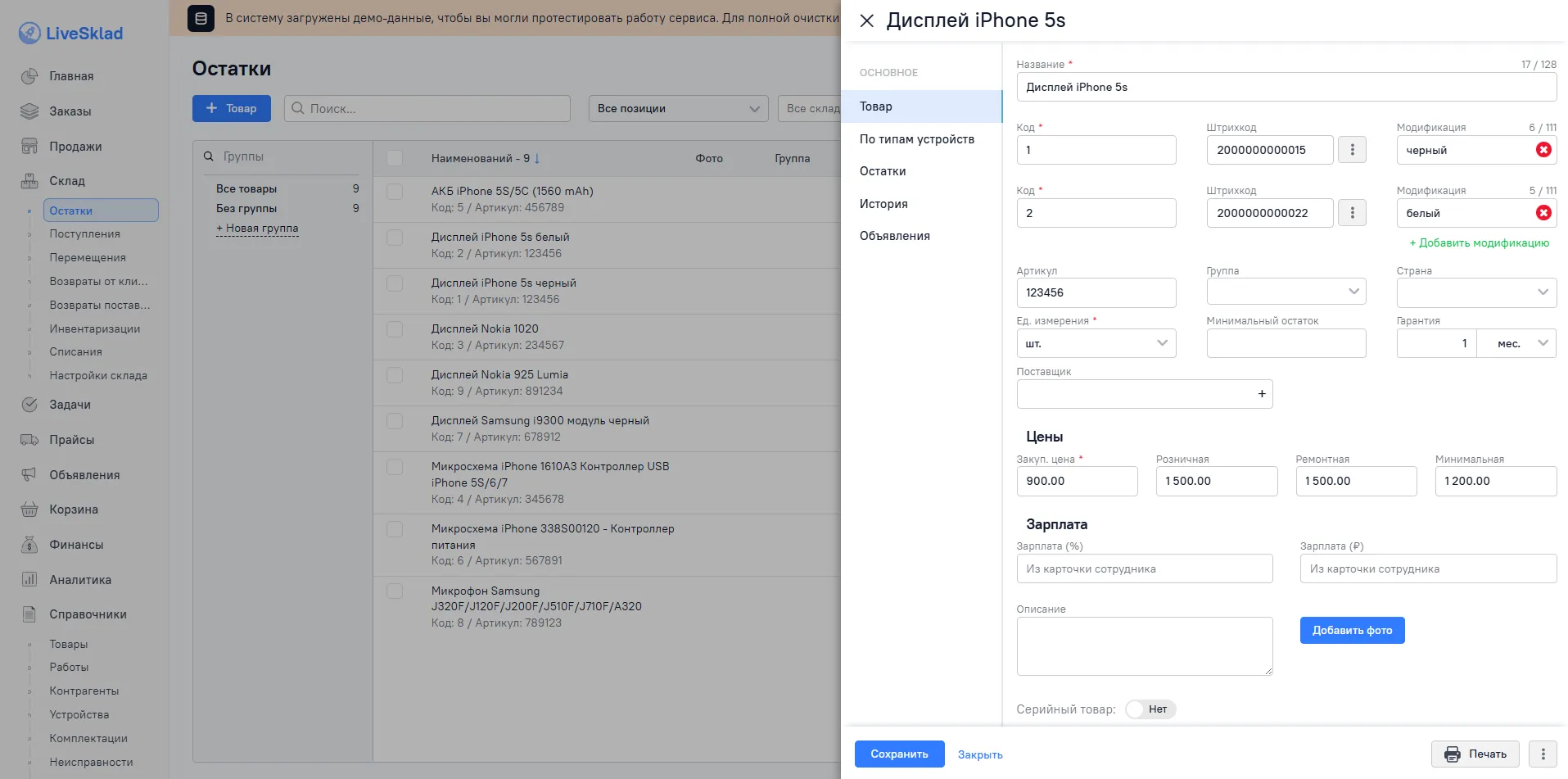Screen dimensions: 1568x779
Task: Click the Минимальный остаток input field
Action: coord(1286,343)
